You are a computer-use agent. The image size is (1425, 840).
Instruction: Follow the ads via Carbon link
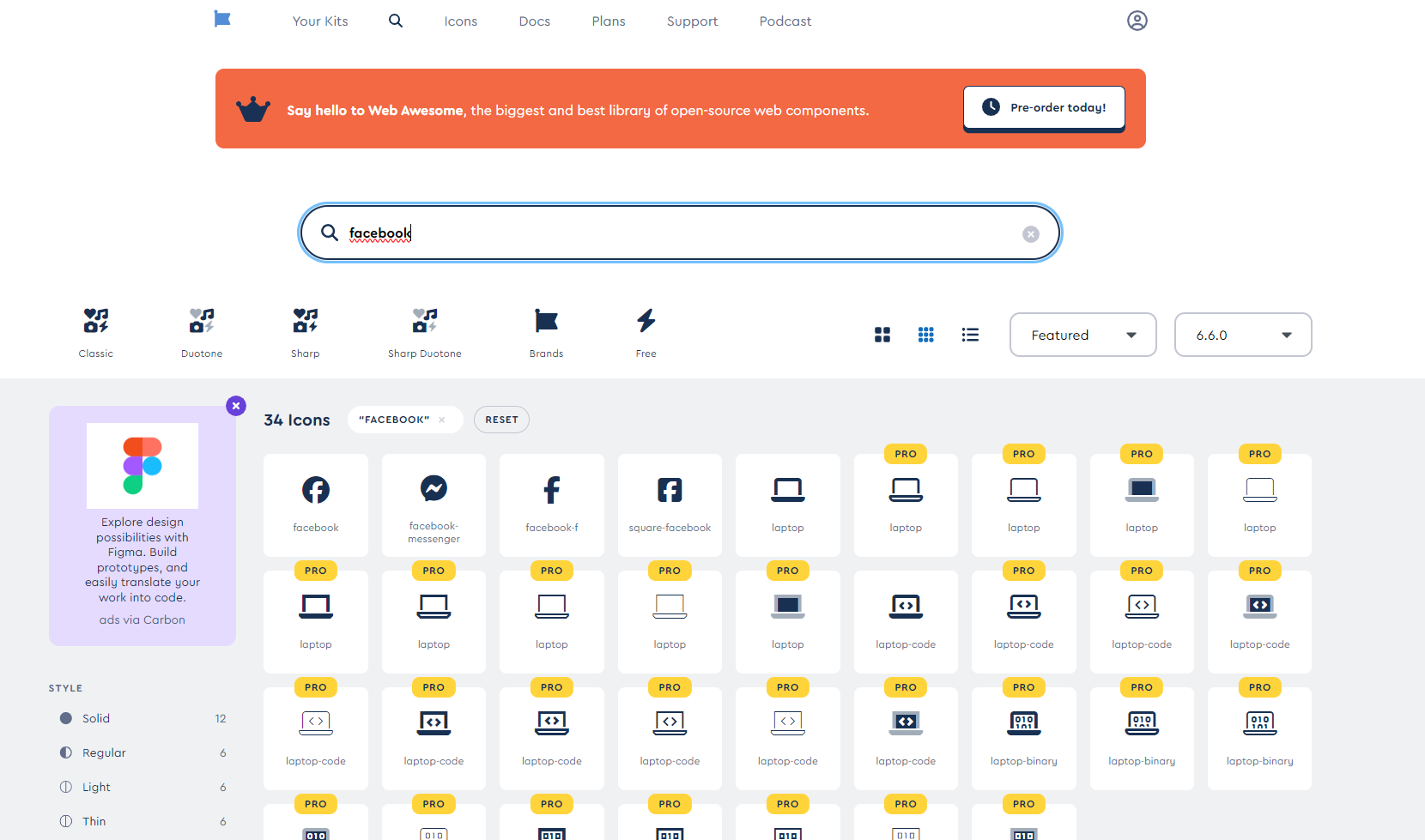pyautogui.click(x=142, y=619)
